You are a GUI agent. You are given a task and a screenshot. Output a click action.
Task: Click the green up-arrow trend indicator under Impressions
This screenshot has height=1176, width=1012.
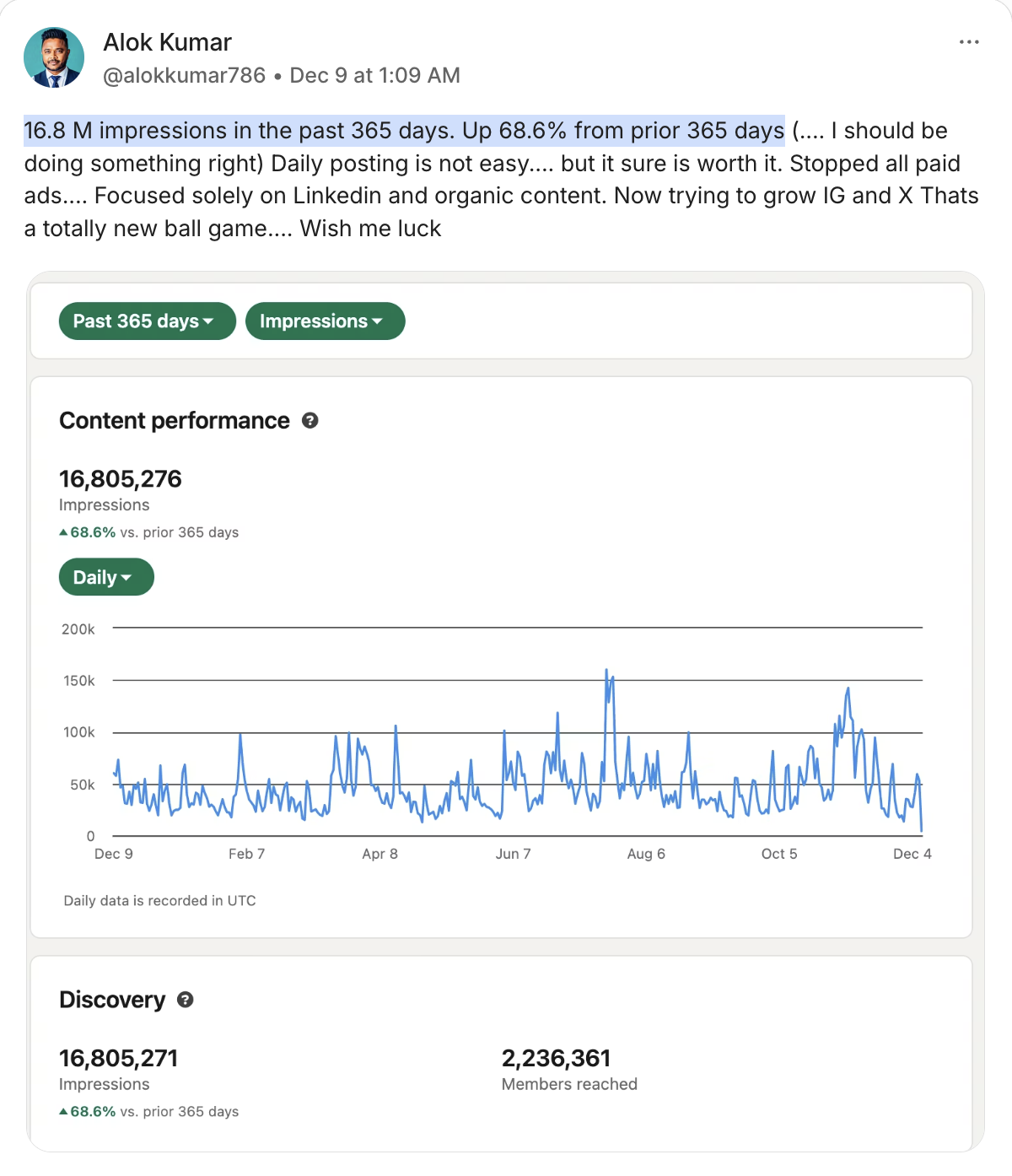(x=62, y=531)
